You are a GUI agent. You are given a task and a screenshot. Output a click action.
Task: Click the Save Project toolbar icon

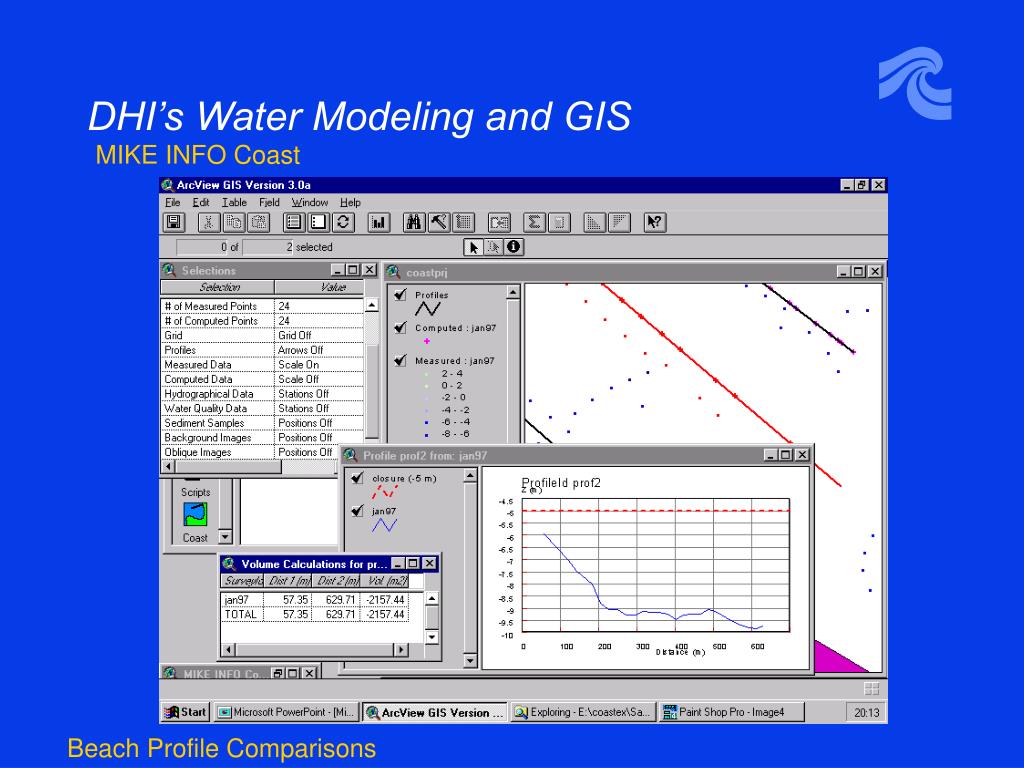(x=174, y=223)
